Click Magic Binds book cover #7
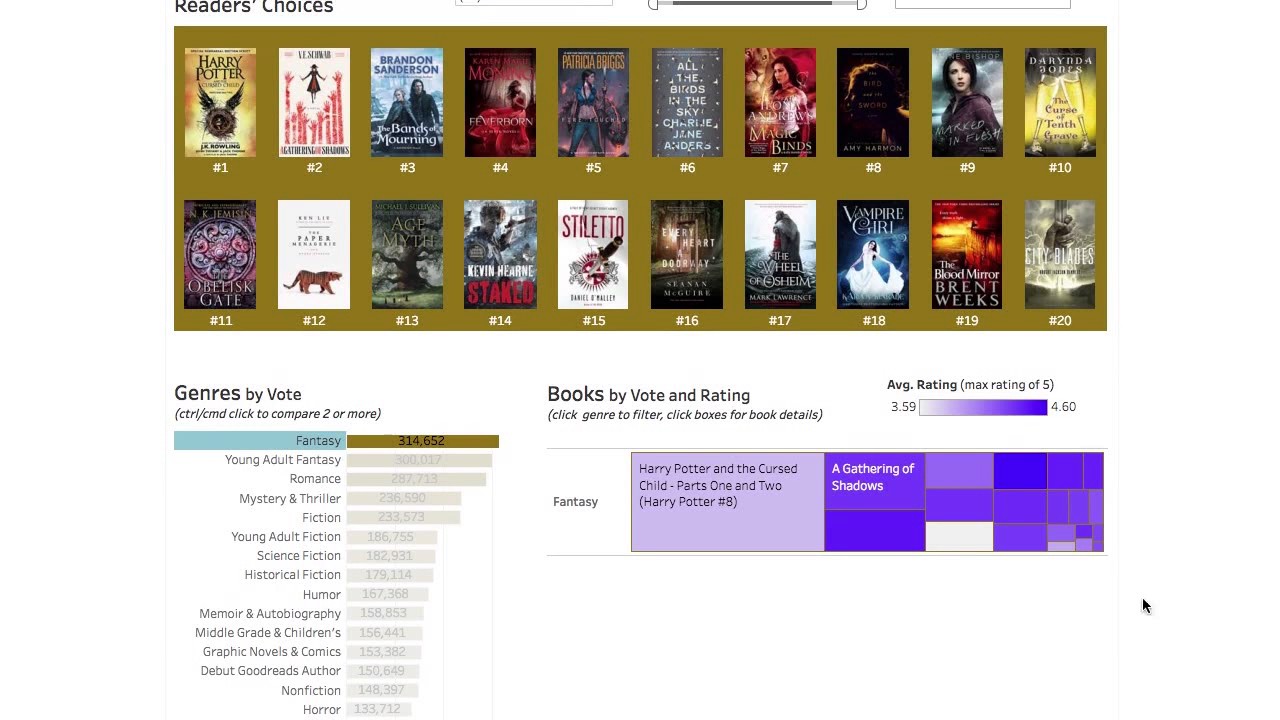Screen dimensions: 1280x720 (780, 102)
